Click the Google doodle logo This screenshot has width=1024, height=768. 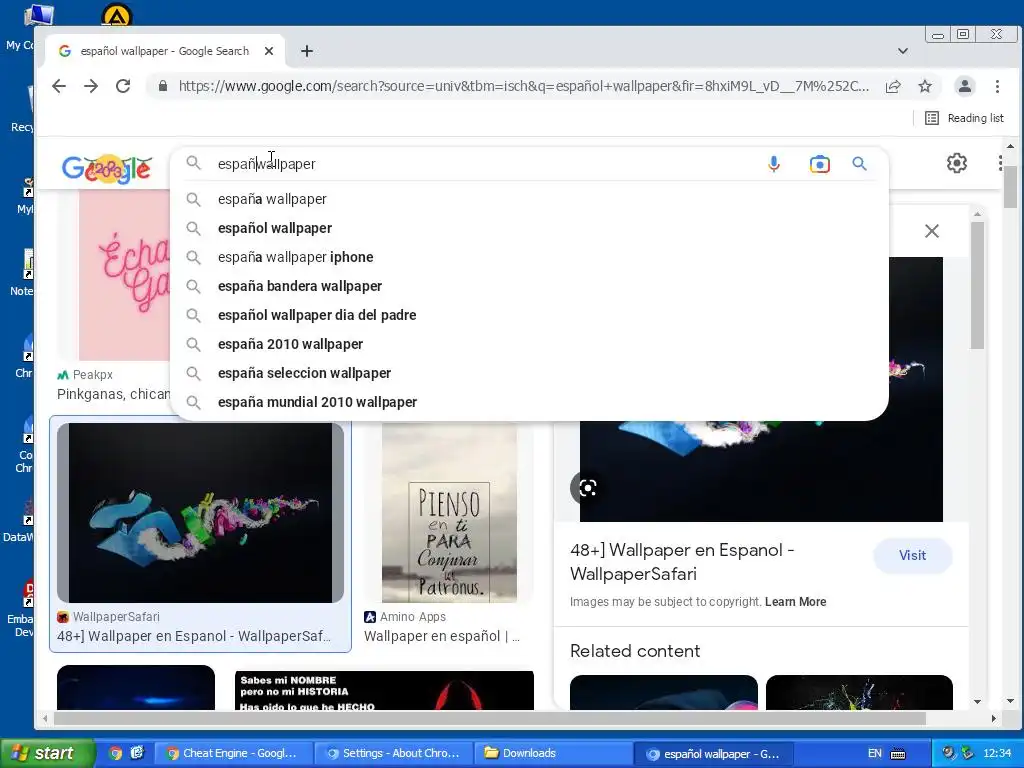(x=107, y=168)
